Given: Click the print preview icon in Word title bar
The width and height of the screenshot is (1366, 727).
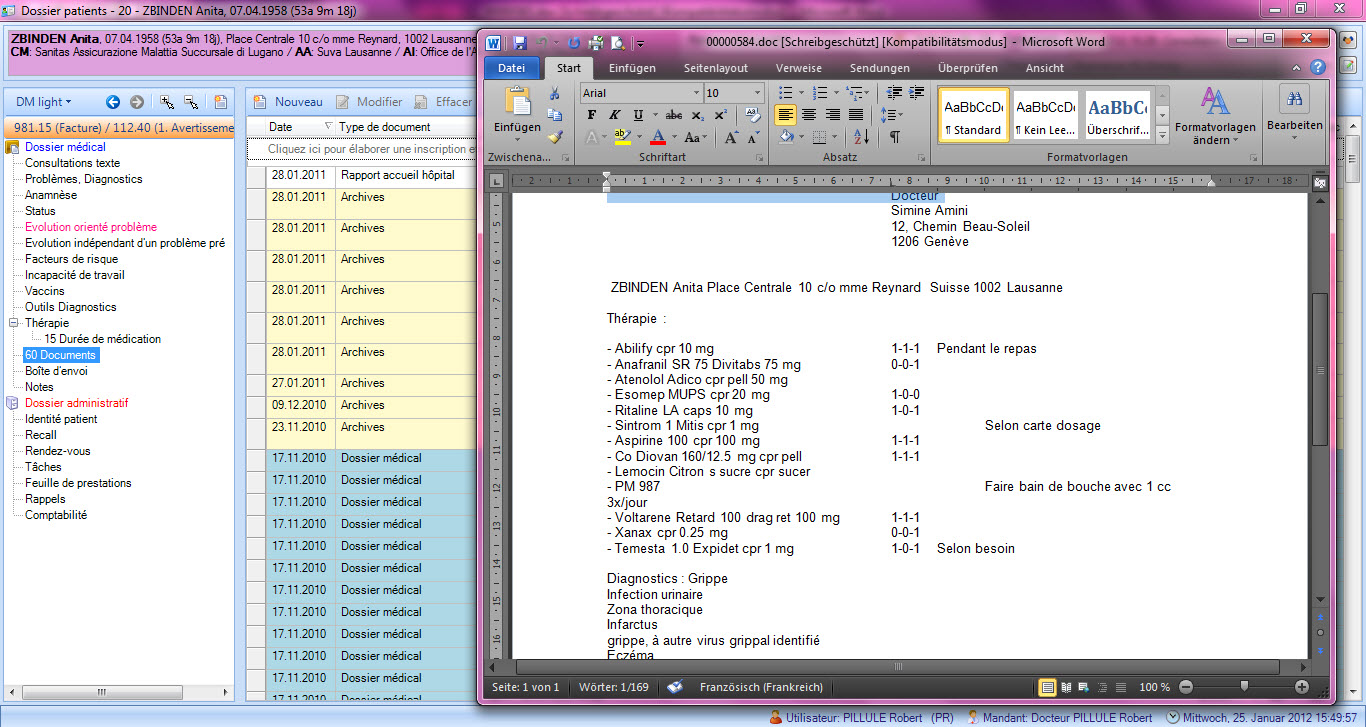Looking at the screenshot, I should (x=617, y=43).
